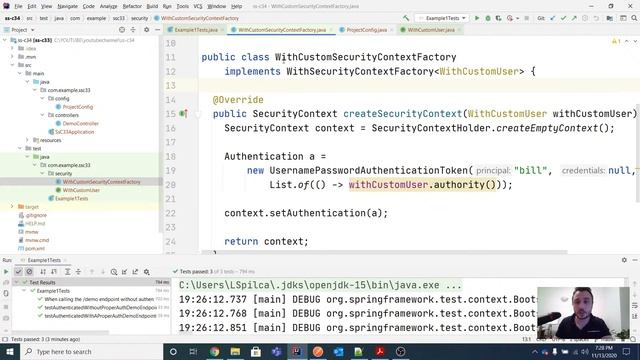Click locate file target icon in Project panel

tap(122, 30)
